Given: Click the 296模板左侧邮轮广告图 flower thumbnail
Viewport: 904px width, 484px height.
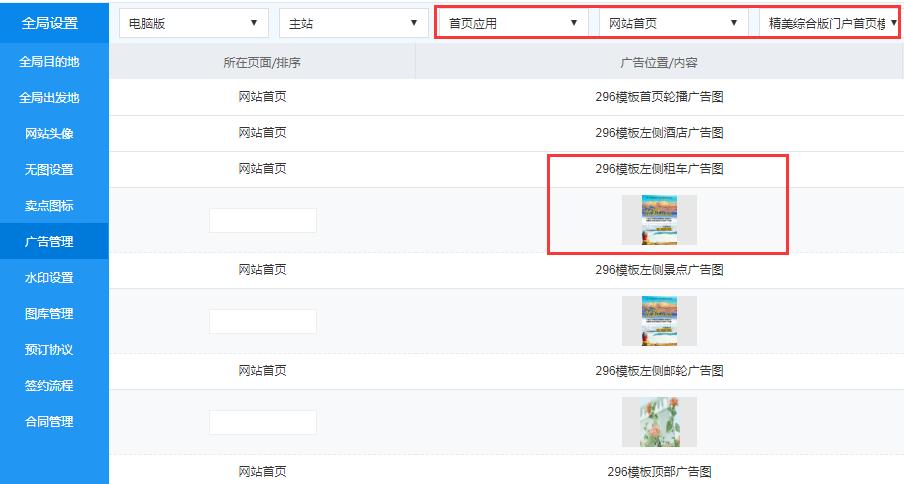Looking at the screenshot, I should pyautogui.click(x=659, y=422).
